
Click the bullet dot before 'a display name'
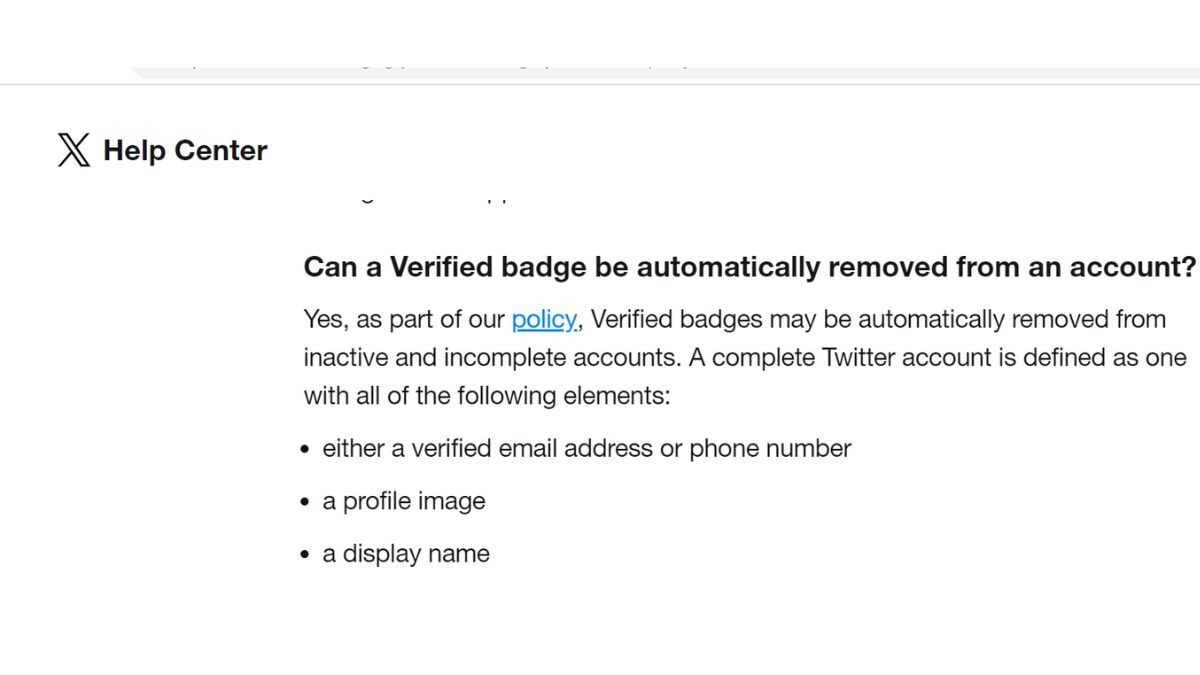point(307,556)
